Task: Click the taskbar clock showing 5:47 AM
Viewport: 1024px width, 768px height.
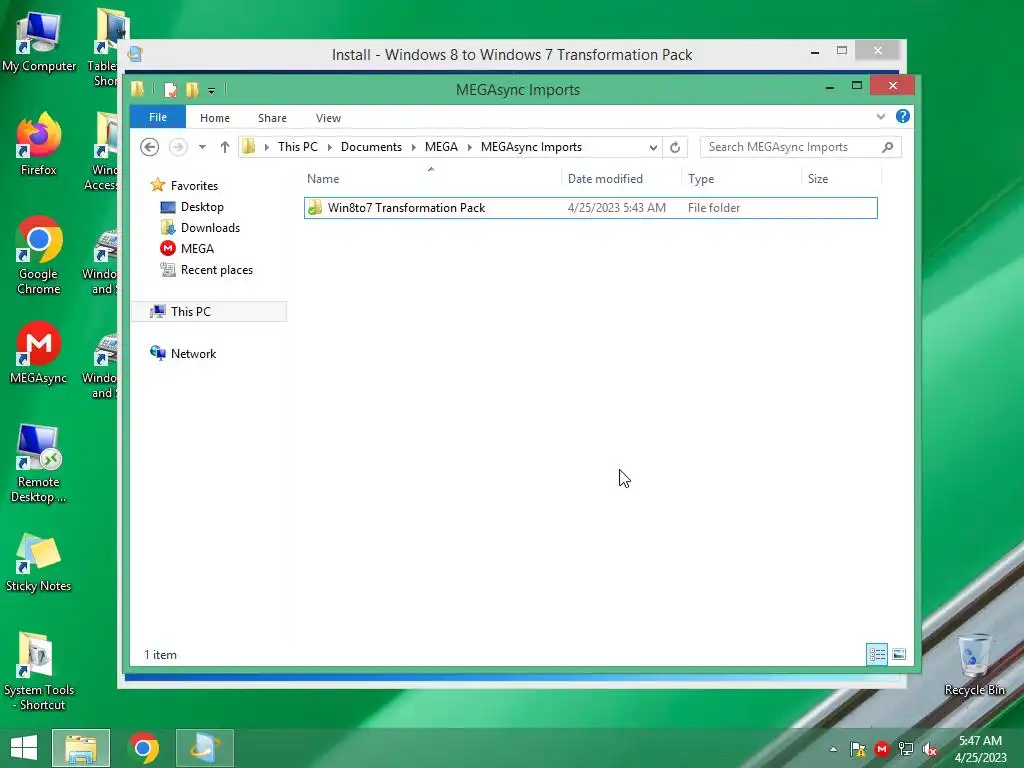Action: (980, 749)
